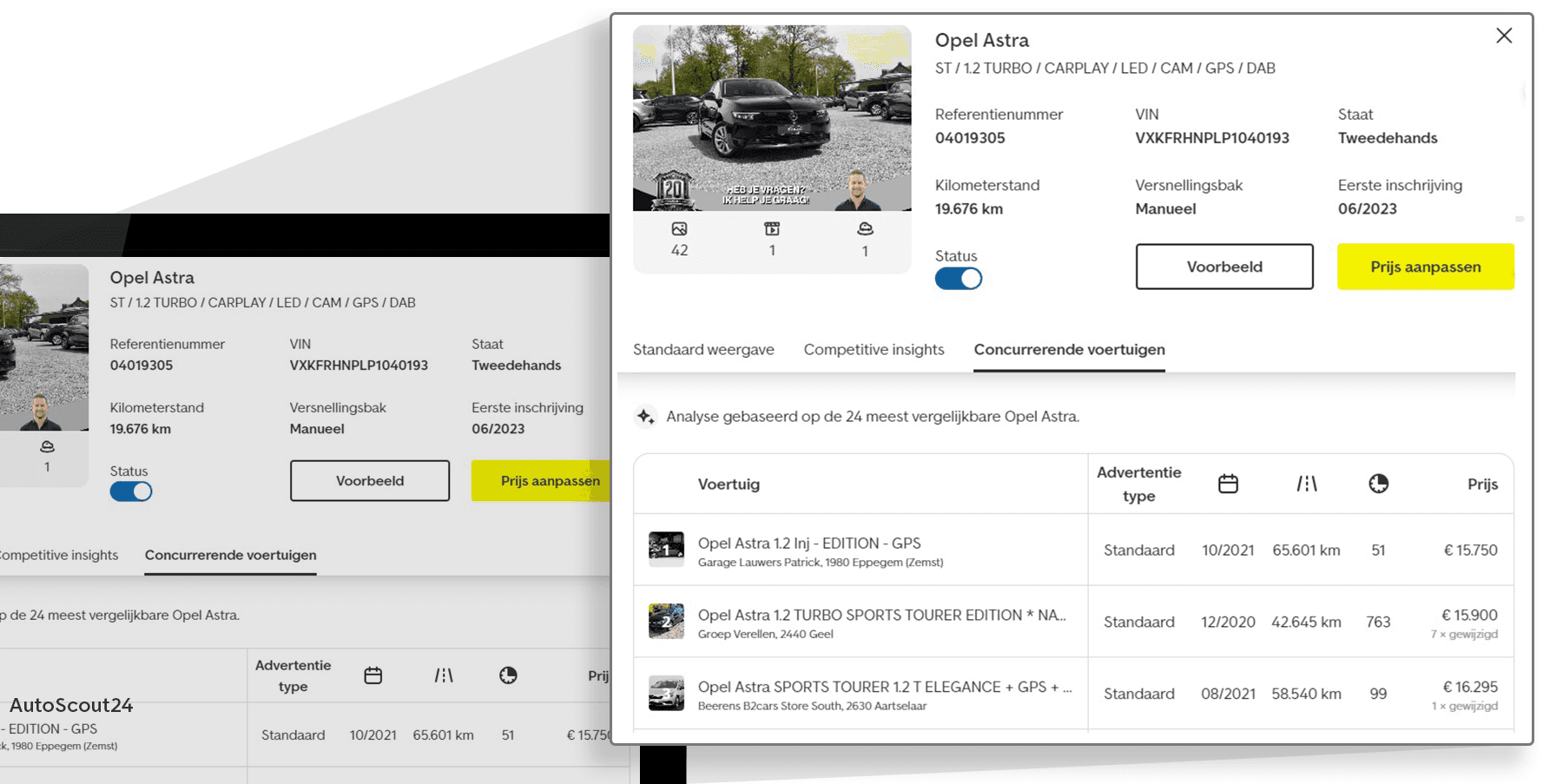Click 06/2023 first registration in popup
Image resolution: width=1563 pixels, height=784 pixels.
tap(1368, 209)
